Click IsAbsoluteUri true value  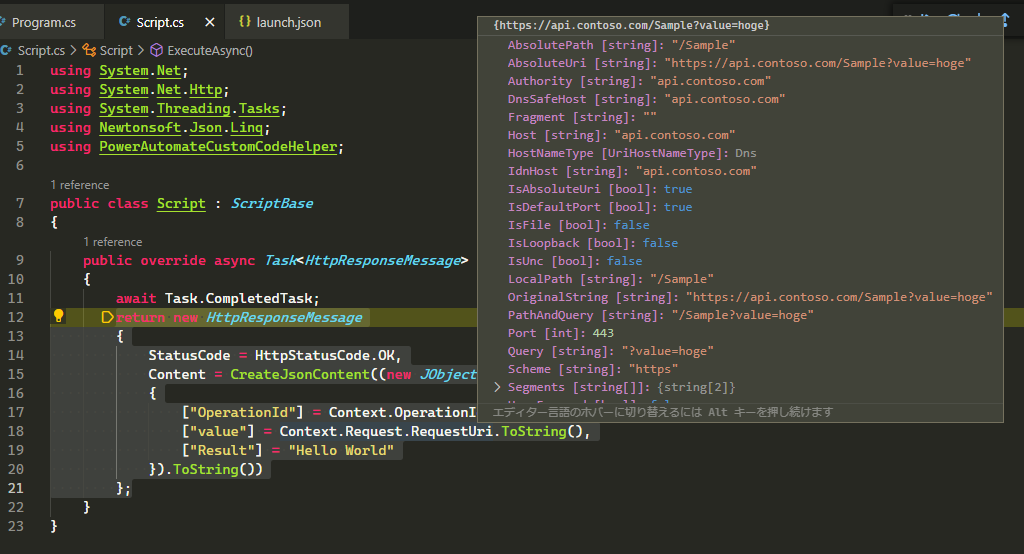(678, 189)
